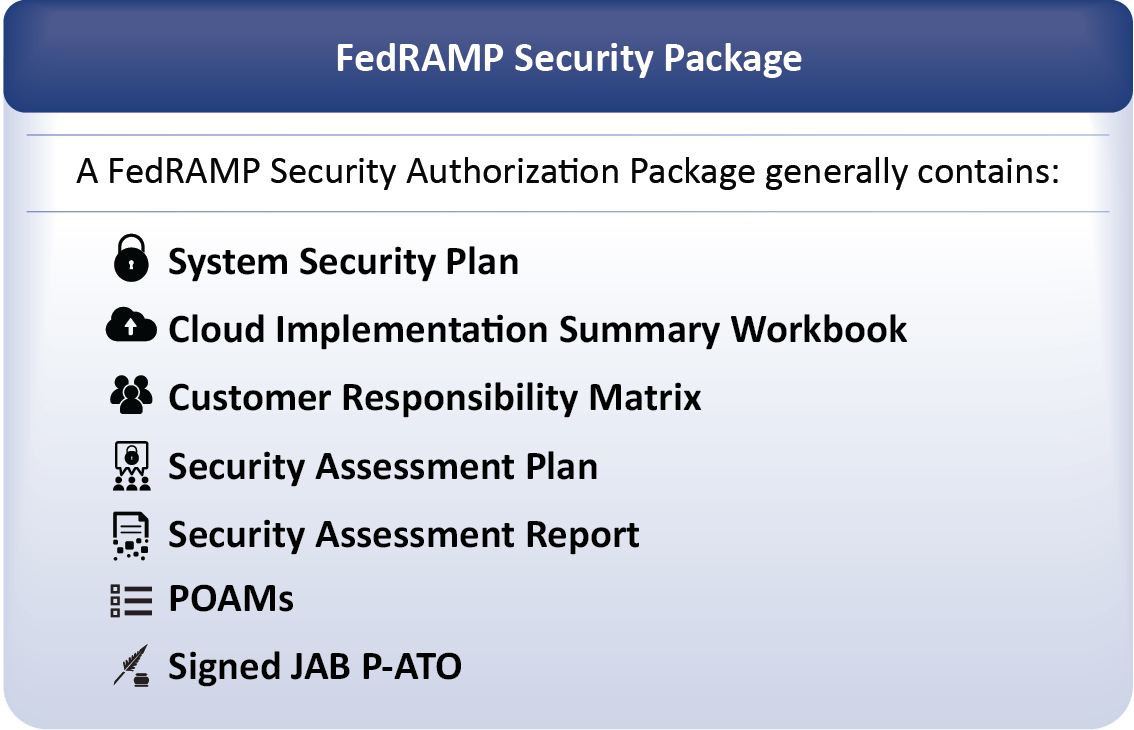1134x730 pixels.
Task: Click the blue header banner
Action: point(568,56)
